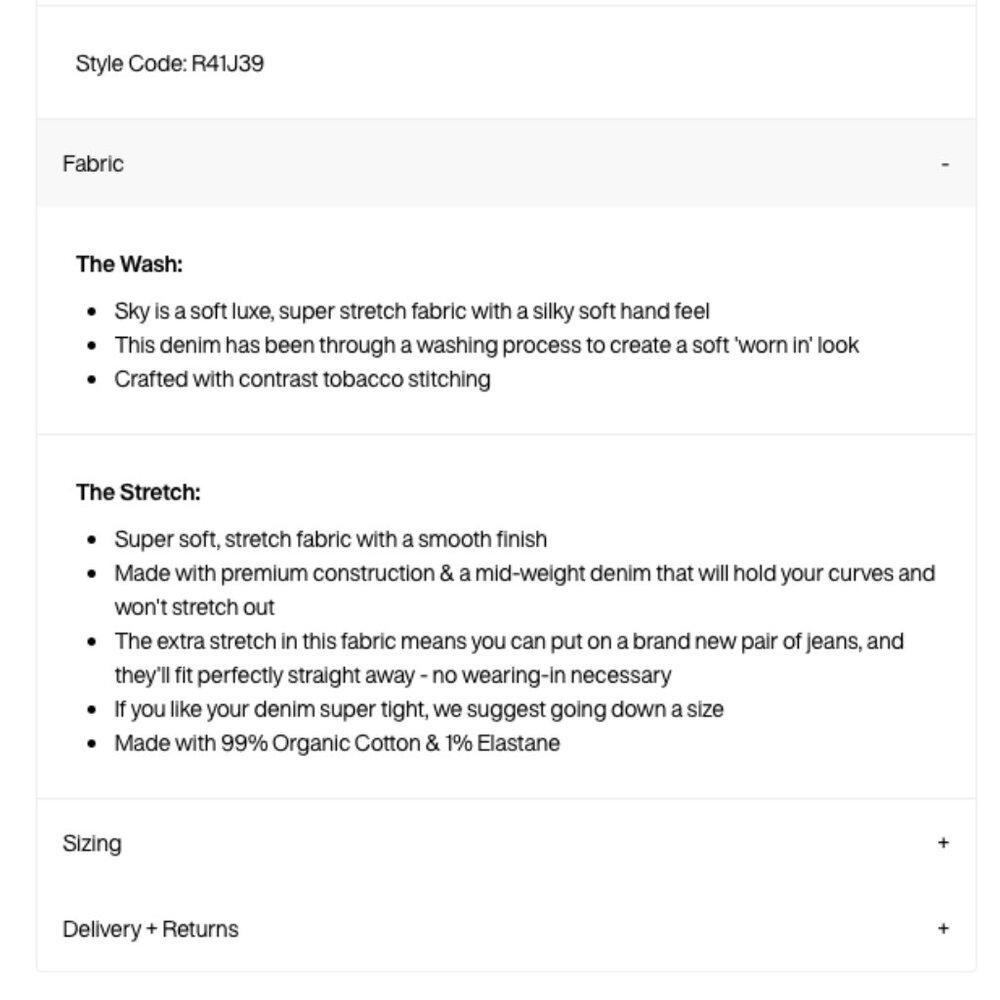Expand the Delivery + Returns header label
The image size is (1000, 1000).
pos(151,929)
